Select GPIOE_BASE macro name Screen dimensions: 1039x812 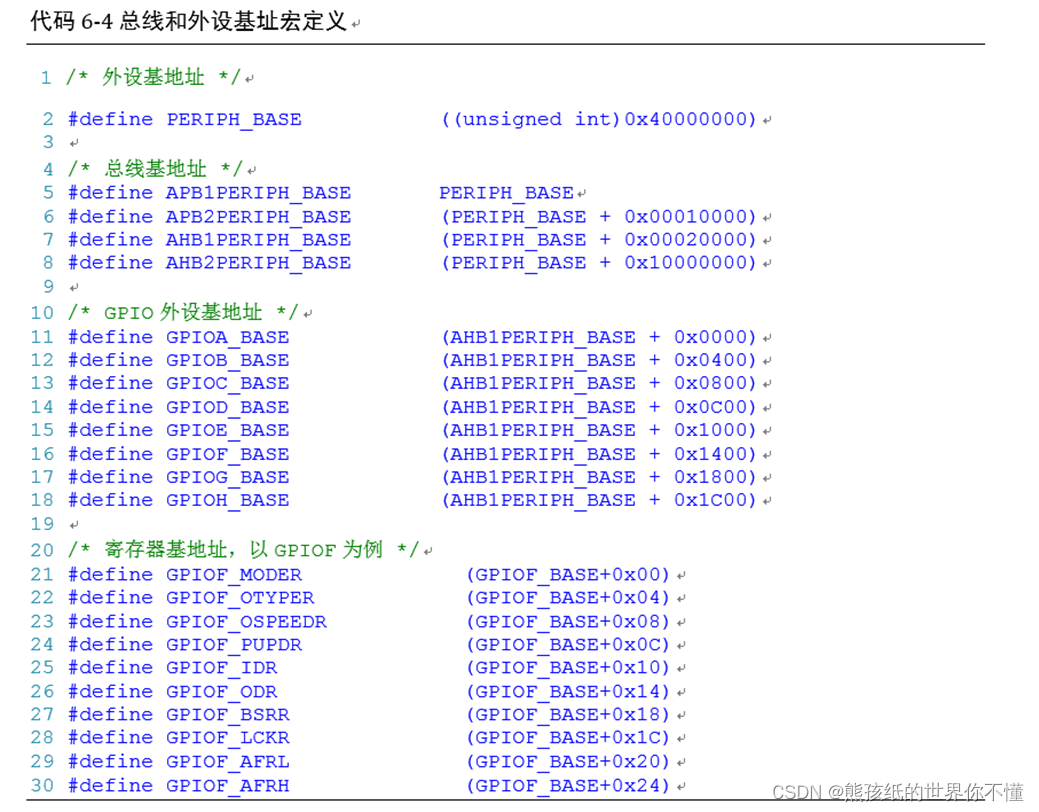(x=227, y=431)
